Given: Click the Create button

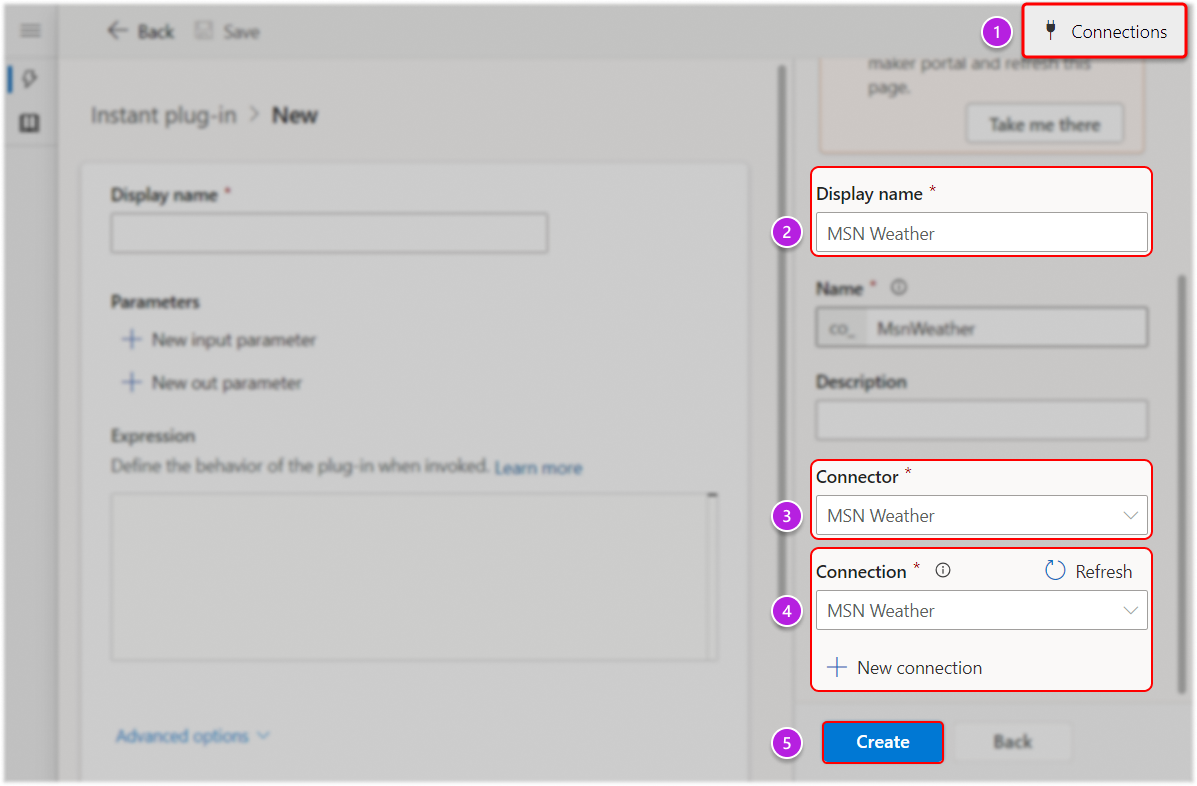Looking at the screenshot, I should 882,742.
